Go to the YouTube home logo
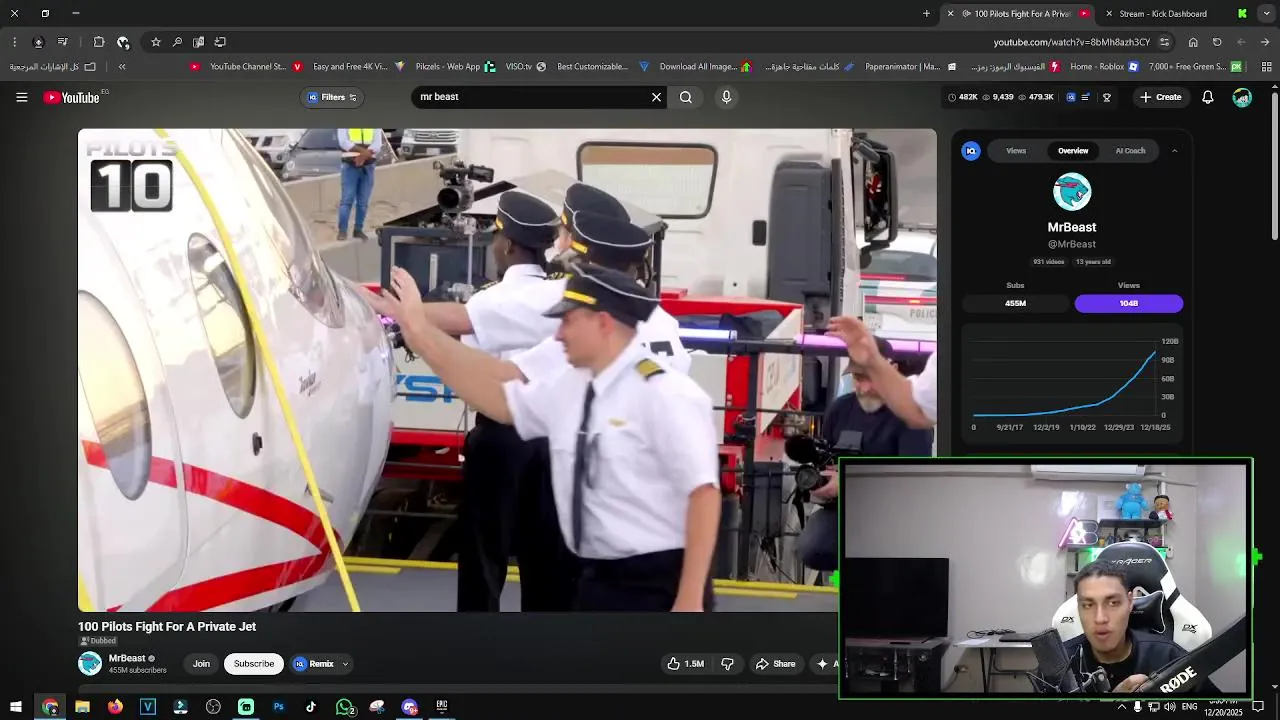 click(72, 97)
